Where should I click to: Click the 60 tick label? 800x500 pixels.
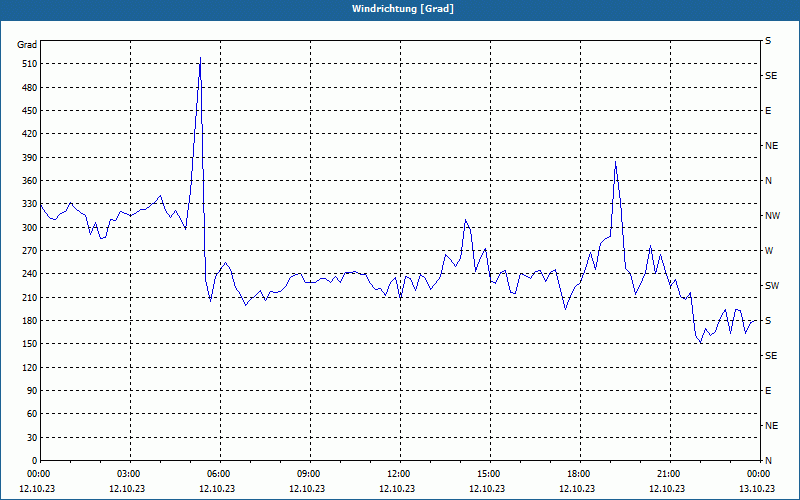tap(31, 414)
